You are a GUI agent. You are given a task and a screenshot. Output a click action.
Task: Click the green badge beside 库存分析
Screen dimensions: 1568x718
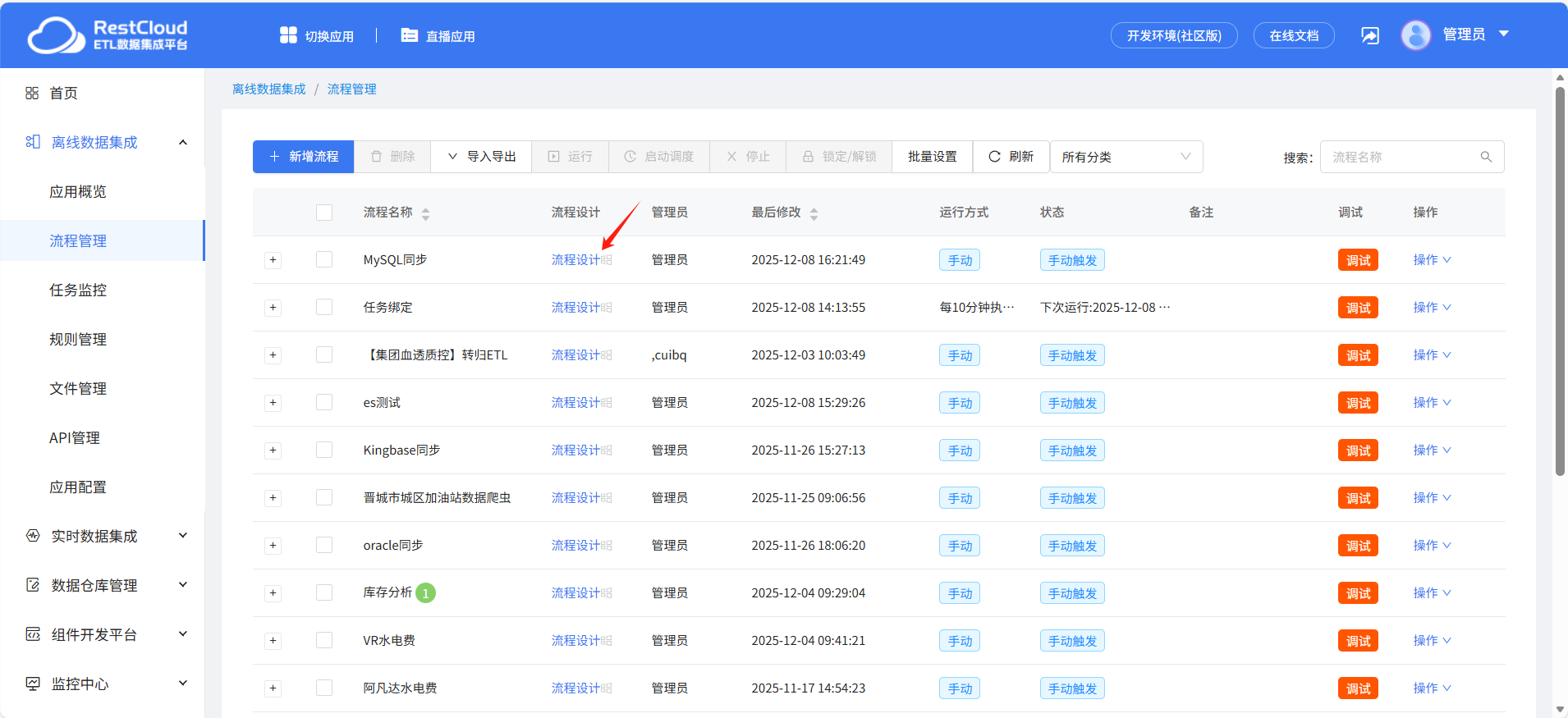[x=425, y=592]
